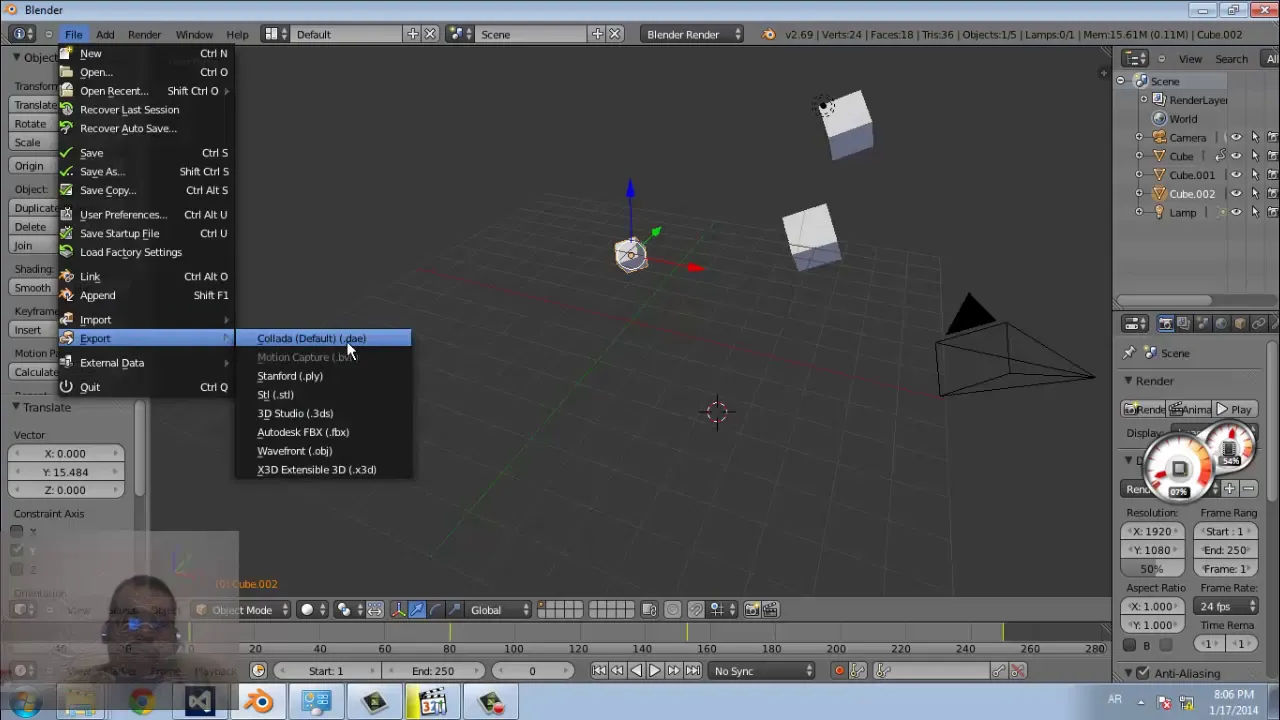The height and width of the screenshot is (720, 1280).
Task: Expand the Cube.001 item in outliner
Action: (1139, 175)
